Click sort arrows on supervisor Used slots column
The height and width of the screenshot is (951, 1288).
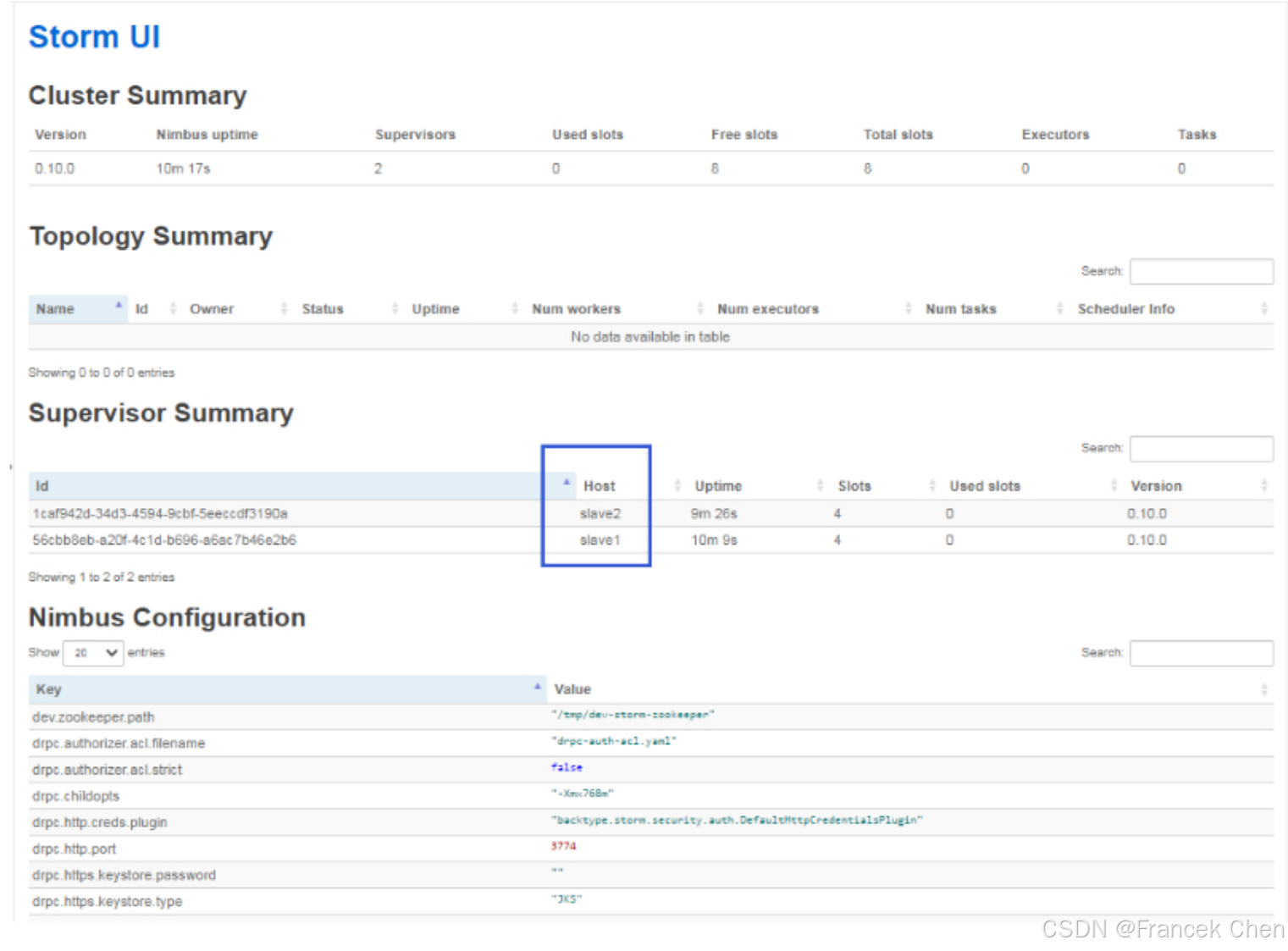(x=1114, y=485)
